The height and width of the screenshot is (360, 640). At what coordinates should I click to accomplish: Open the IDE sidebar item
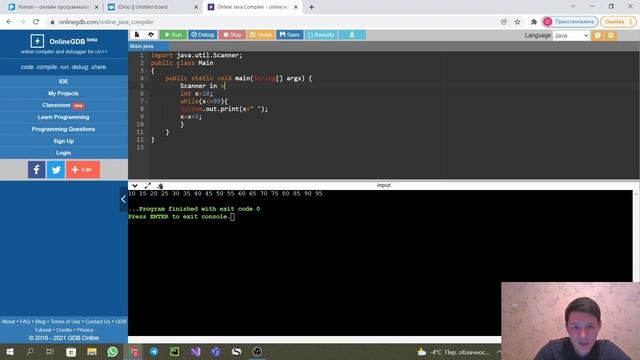point(63,81)
